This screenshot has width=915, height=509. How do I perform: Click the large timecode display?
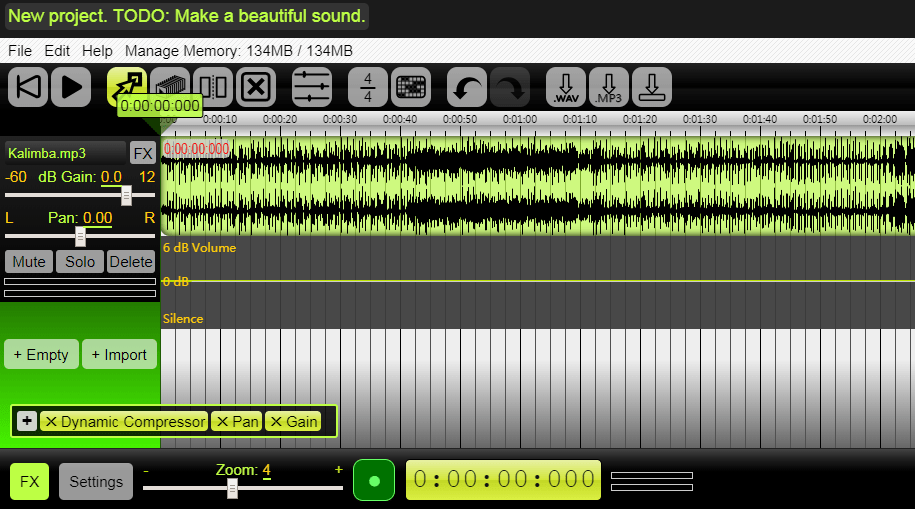point(504,480)
